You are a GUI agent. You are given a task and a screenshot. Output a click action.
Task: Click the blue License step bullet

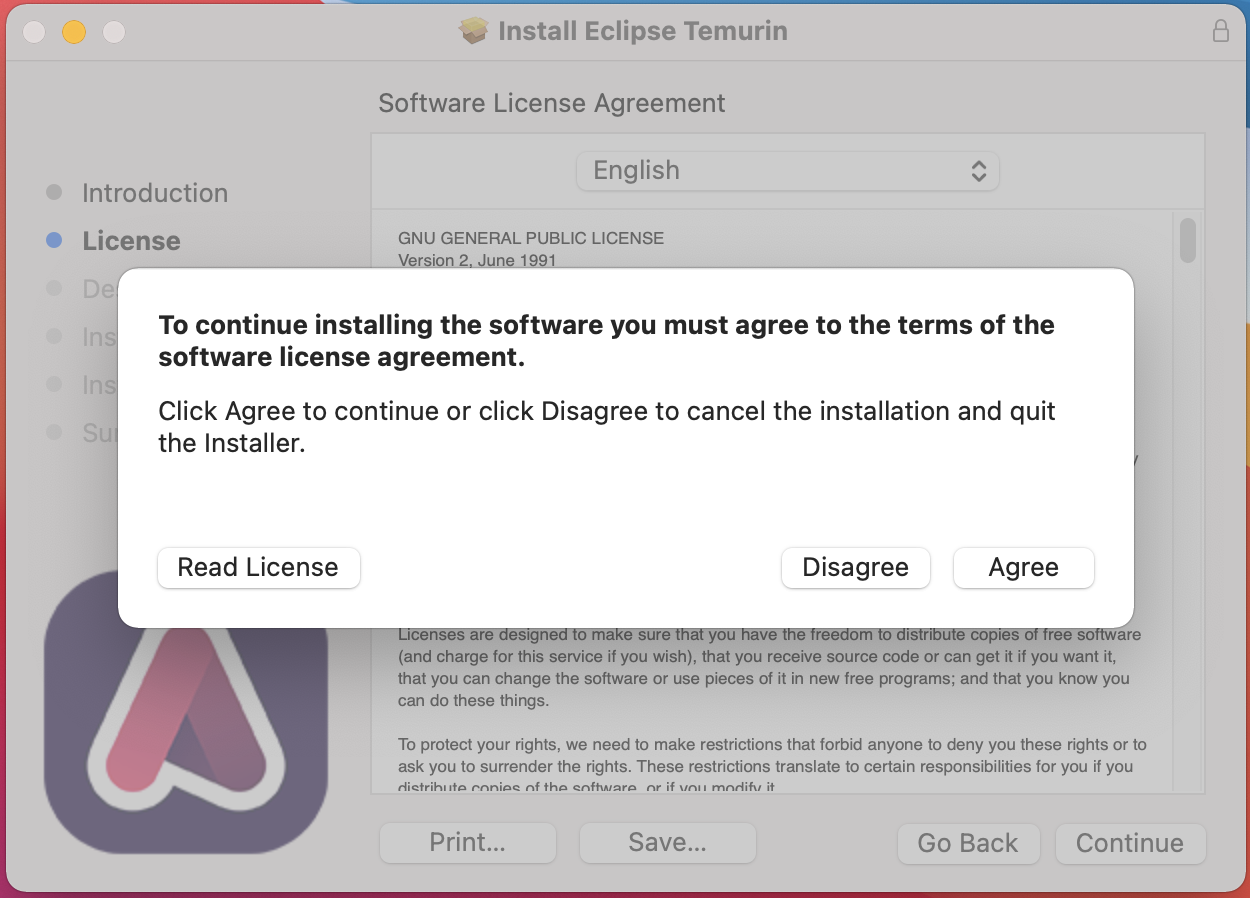pyautogui.click(x=55, y=240)
